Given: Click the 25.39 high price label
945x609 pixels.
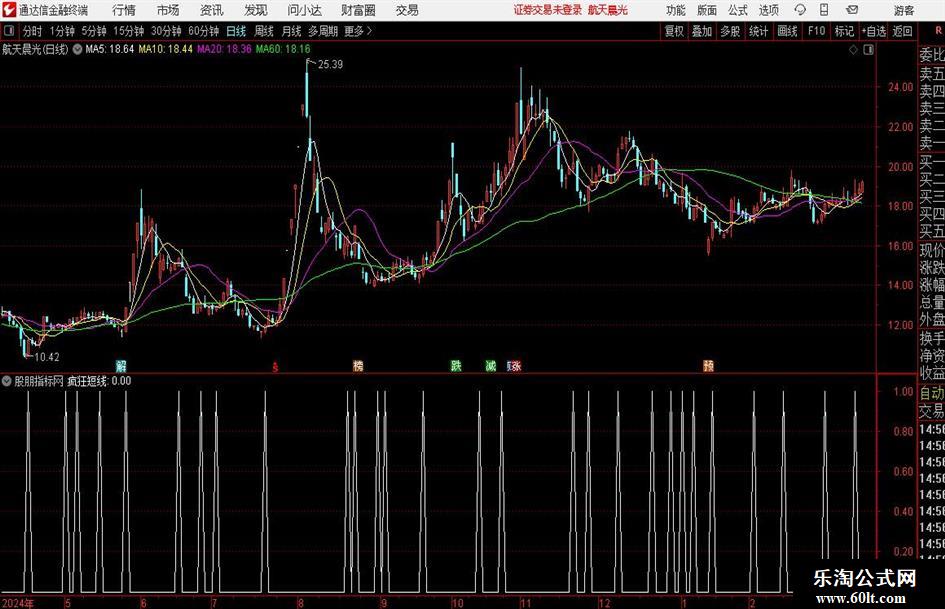Looking at the screenshot, I should tap(330, 65).
